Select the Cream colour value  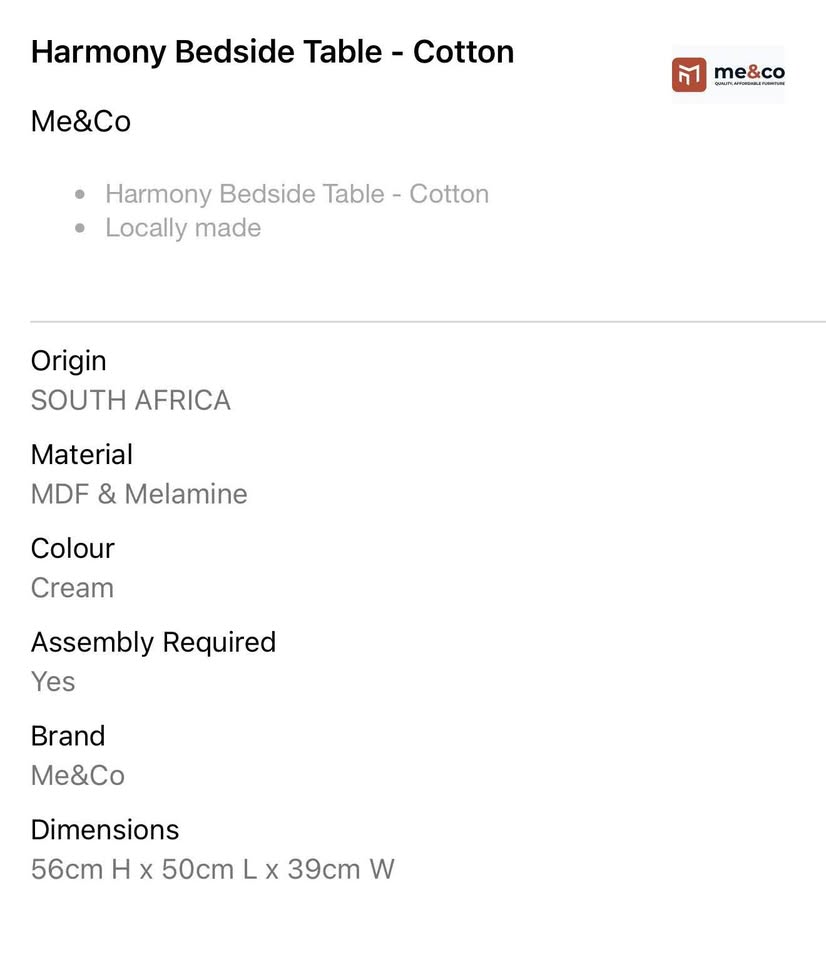coord(72,588)
